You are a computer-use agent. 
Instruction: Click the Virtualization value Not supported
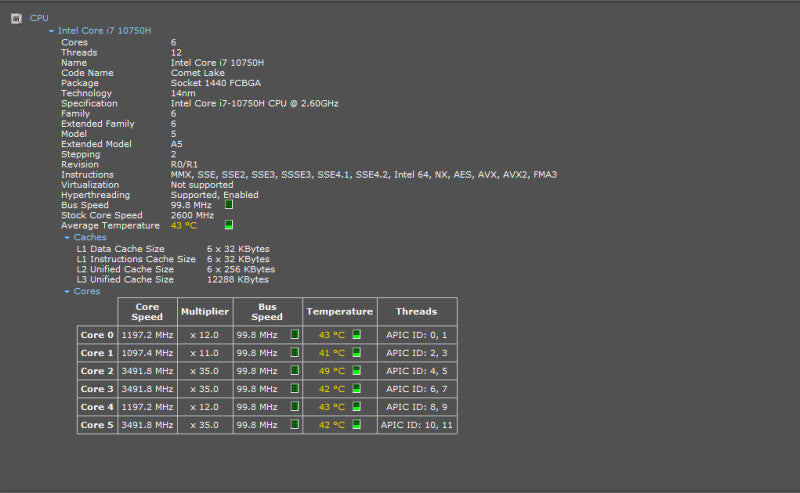pos(202,185)
